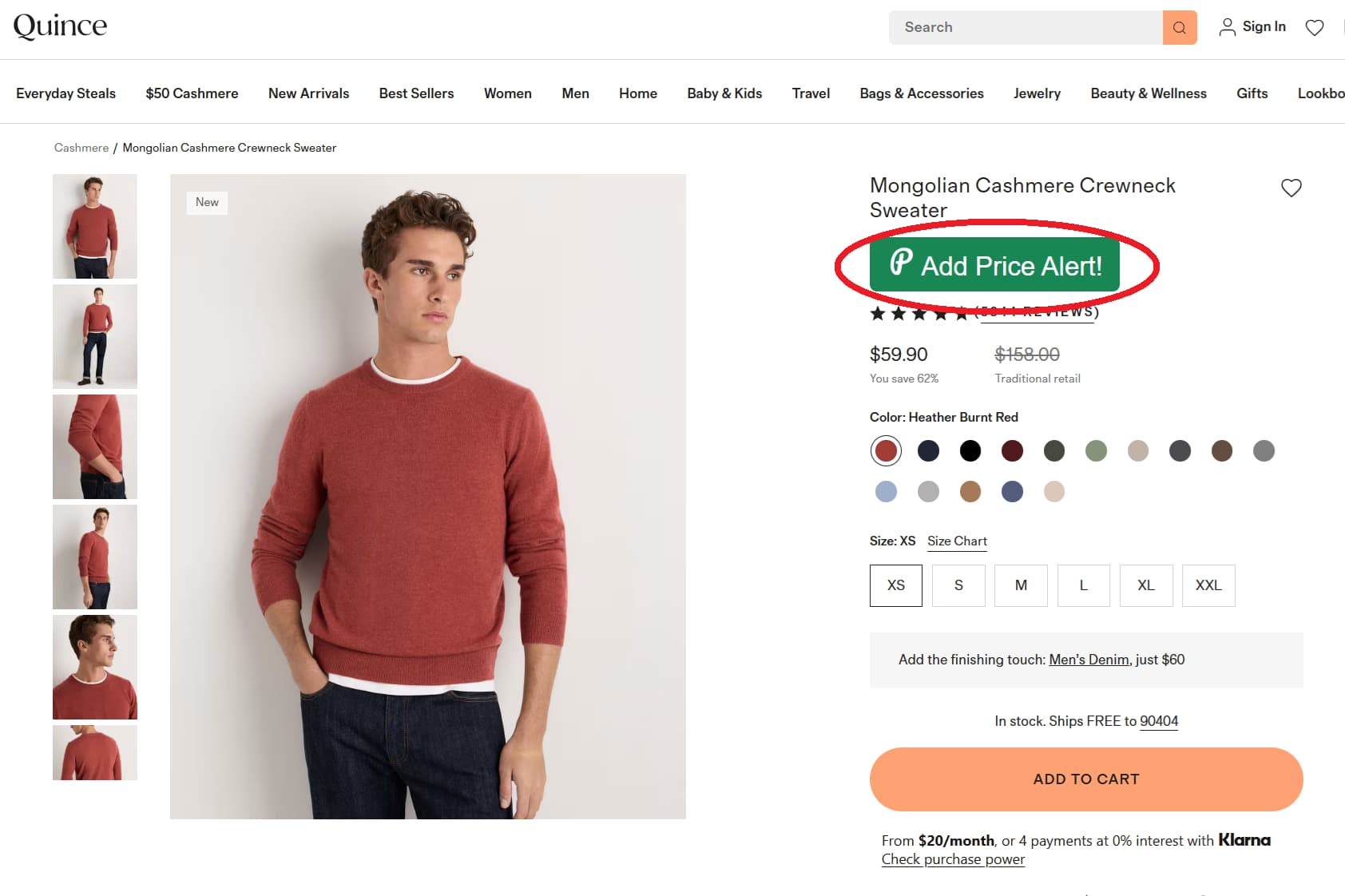Open the Women navigation menu
The height and width of the screenshot is (896, 1345).
pos(507,93)
